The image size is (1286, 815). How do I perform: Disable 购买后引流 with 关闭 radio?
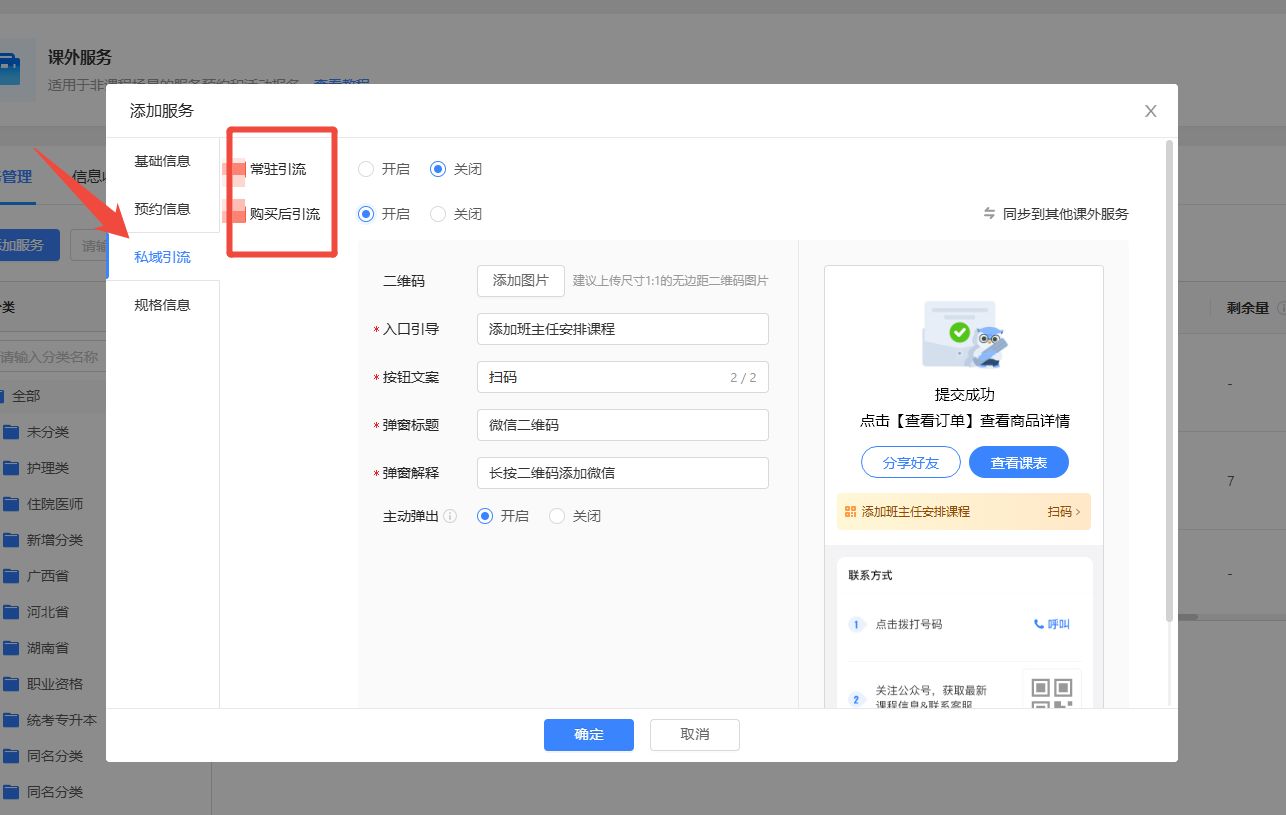438,214
